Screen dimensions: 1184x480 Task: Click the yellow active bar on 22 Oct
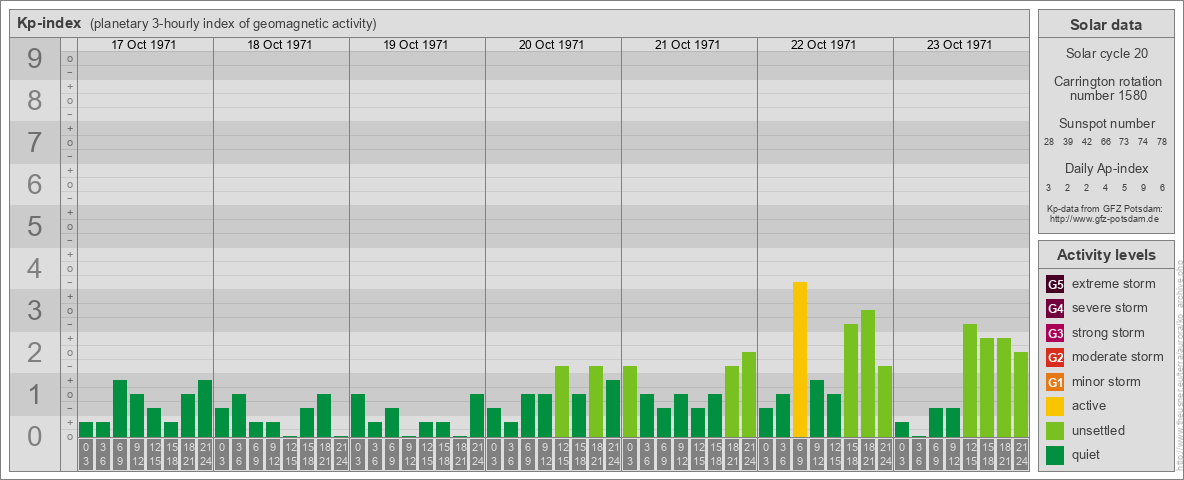800,359
